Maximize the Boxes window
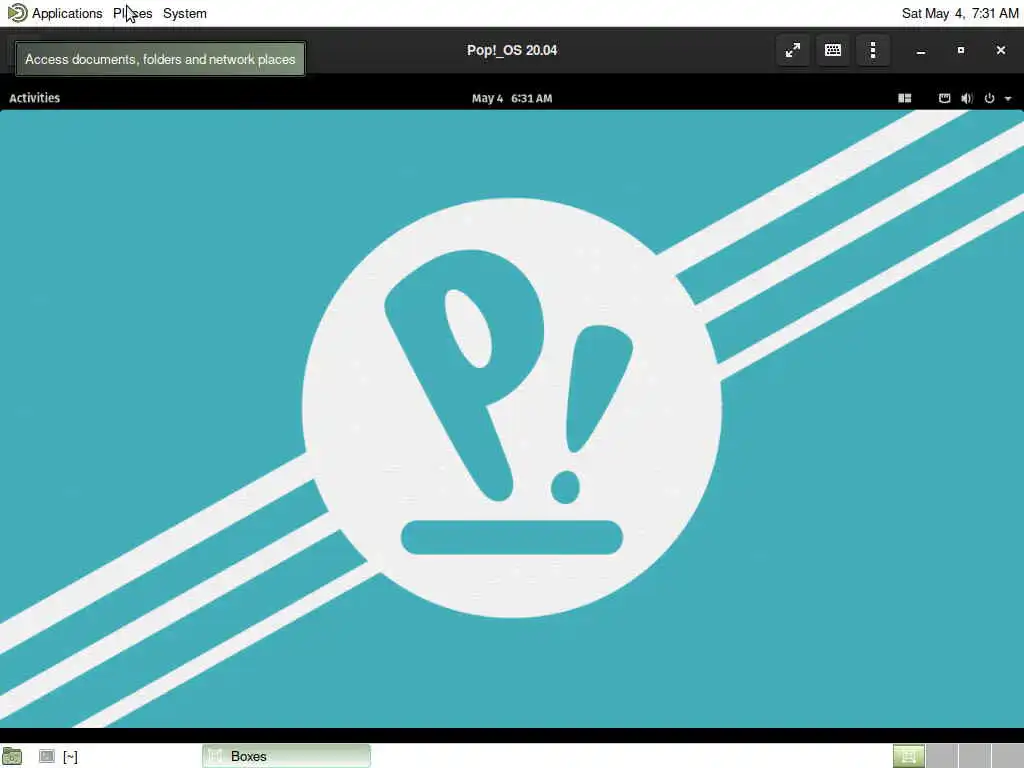Image resolution: width=1024 pixels, height=768 pixels. coord(961,50)
